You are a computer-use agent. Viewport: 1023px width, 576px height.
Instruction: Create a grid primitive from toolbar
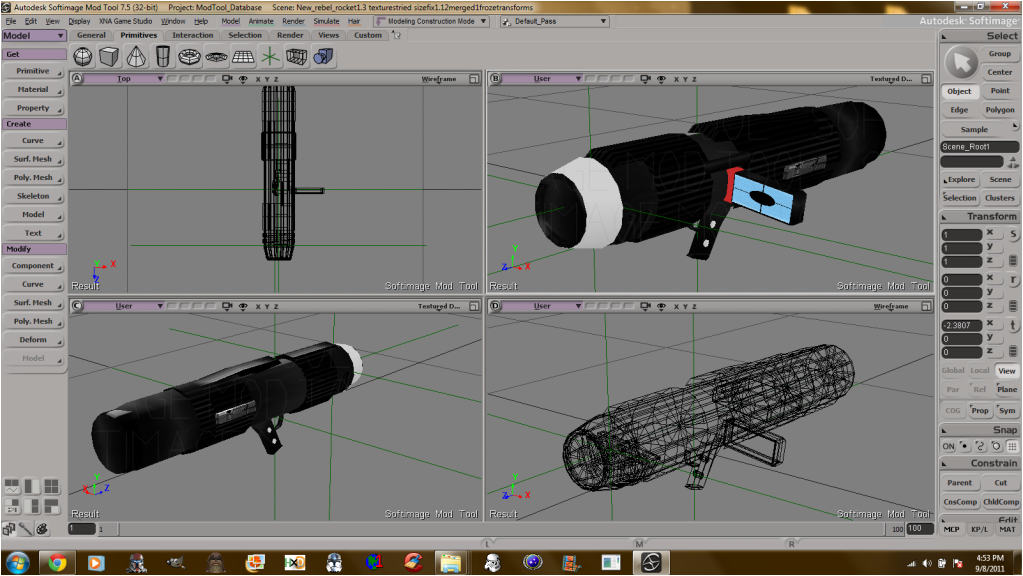(243, 57)
